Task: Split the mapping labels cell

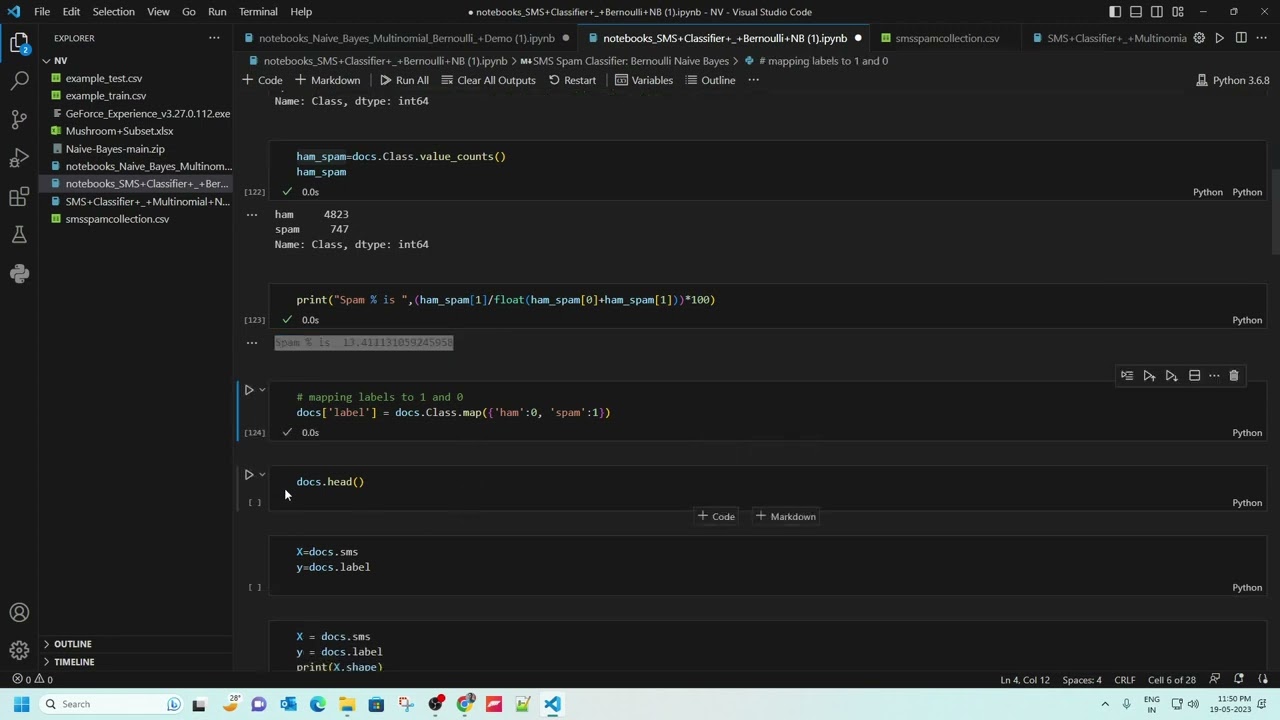Action: (x=1194, y=376)
